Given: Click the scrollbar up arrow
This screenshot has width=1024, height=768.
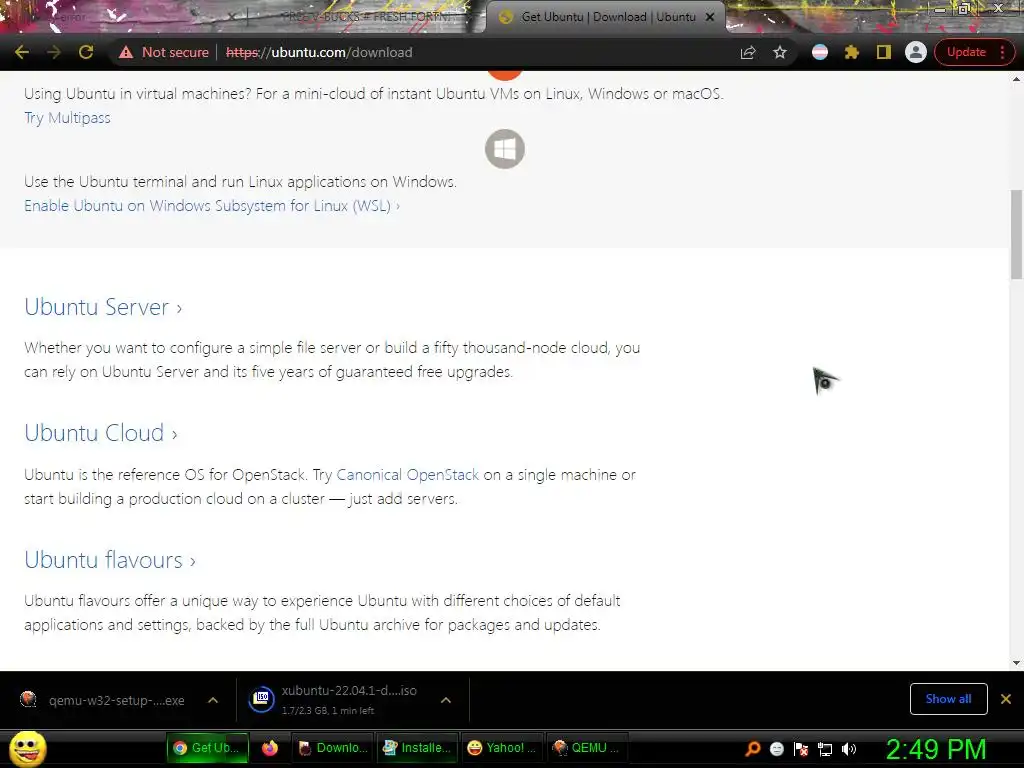Looking at the screenshot, I should 1016,79.
